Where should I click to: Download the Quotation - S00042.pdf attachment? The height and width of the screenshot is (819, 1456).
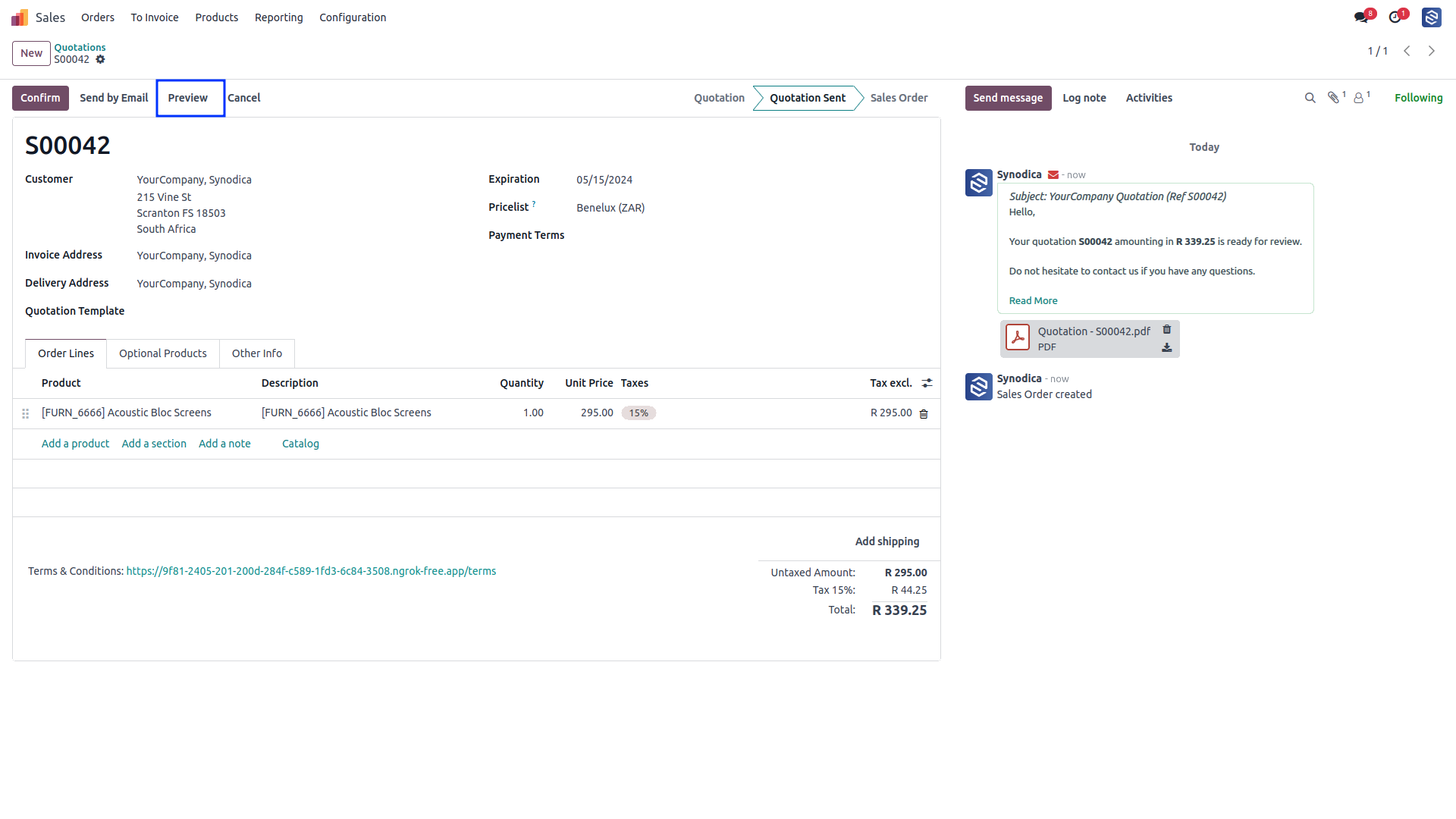pos(1167,347)
